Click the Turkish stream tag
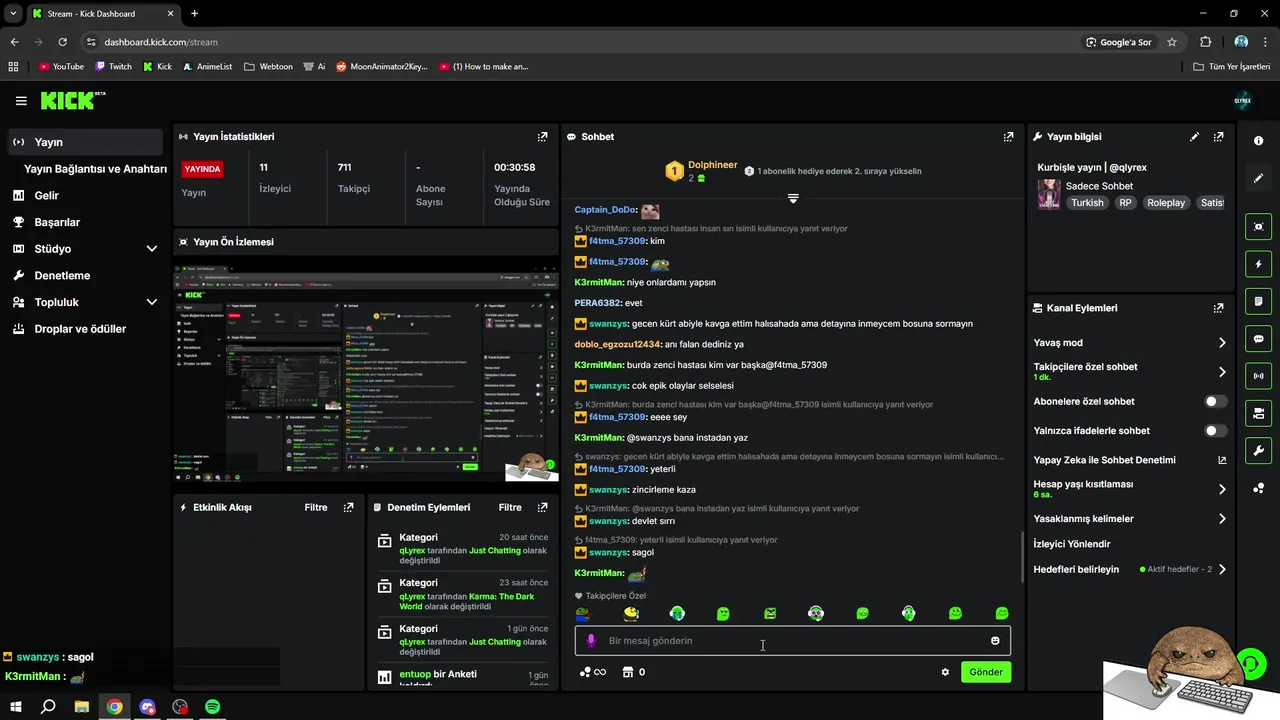 pos(1087,203)
